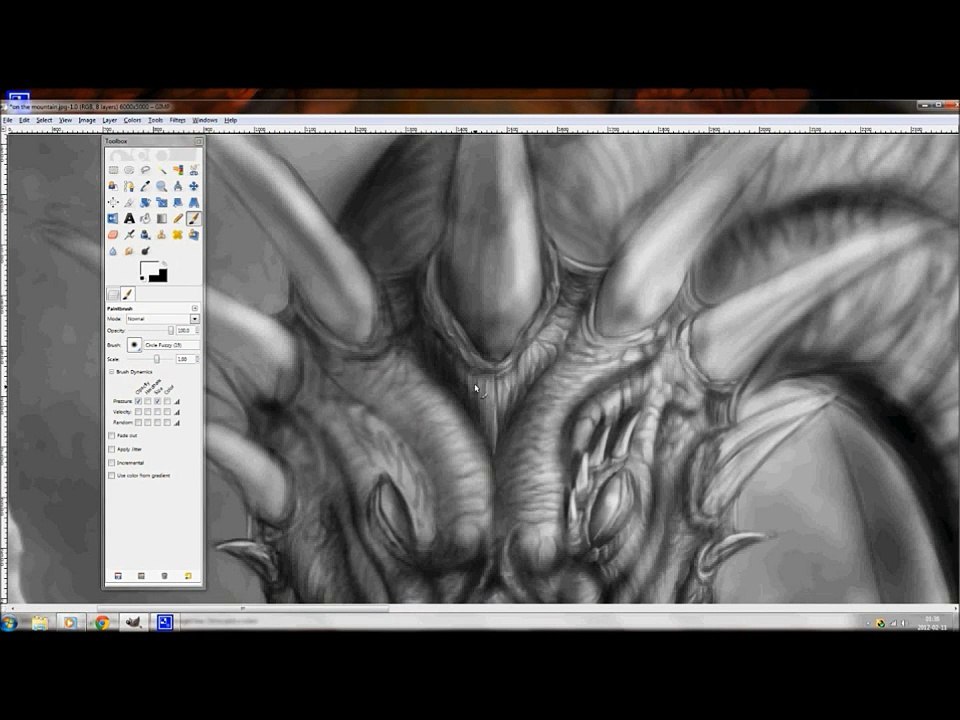Toggle Pressure Color checkbox
960x720 pixels.
tap(167, 401)
